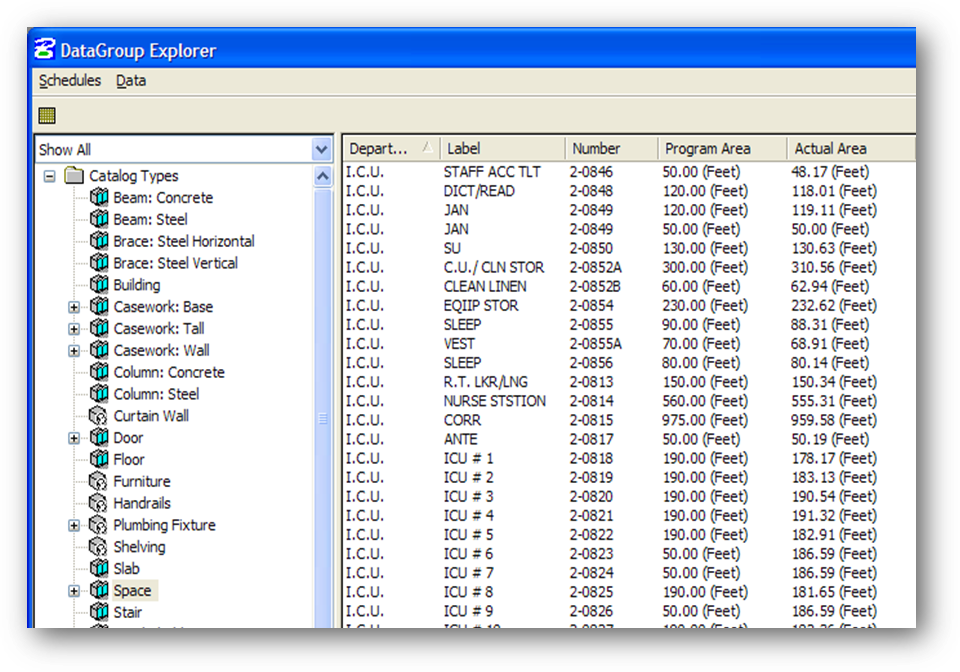Select the Furniture tree item
Viewport: 960px width, 672px height.
(142, 482)
